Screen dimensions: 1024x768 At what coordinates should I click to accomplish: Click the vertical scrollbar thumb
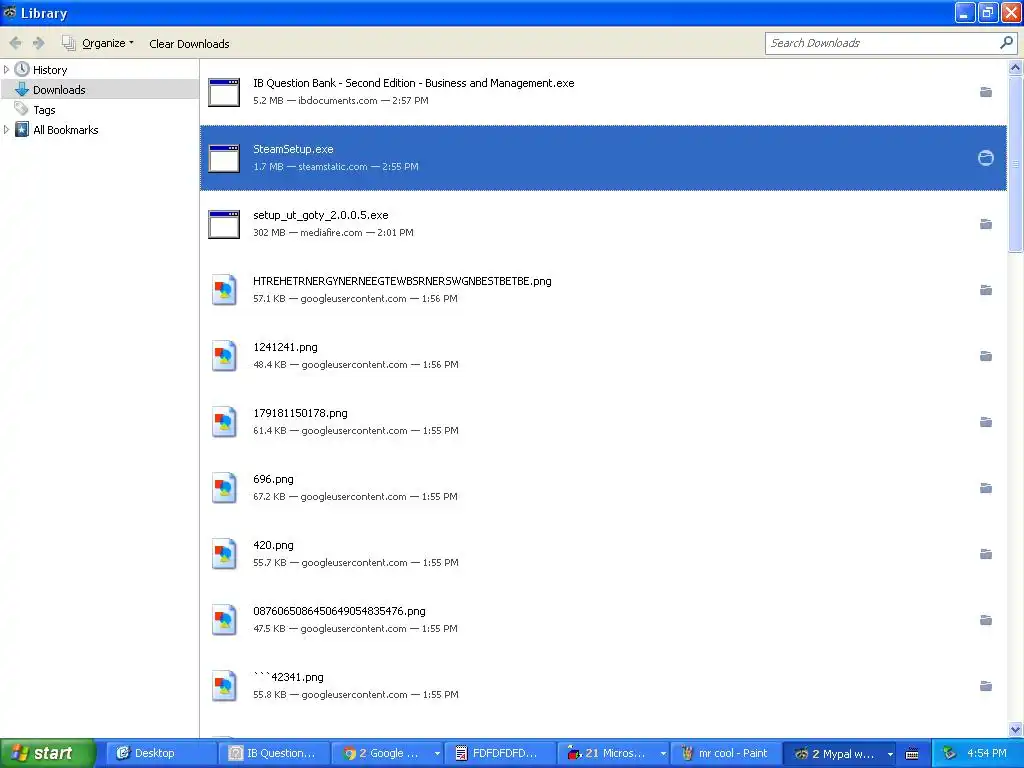(1015, 163)
